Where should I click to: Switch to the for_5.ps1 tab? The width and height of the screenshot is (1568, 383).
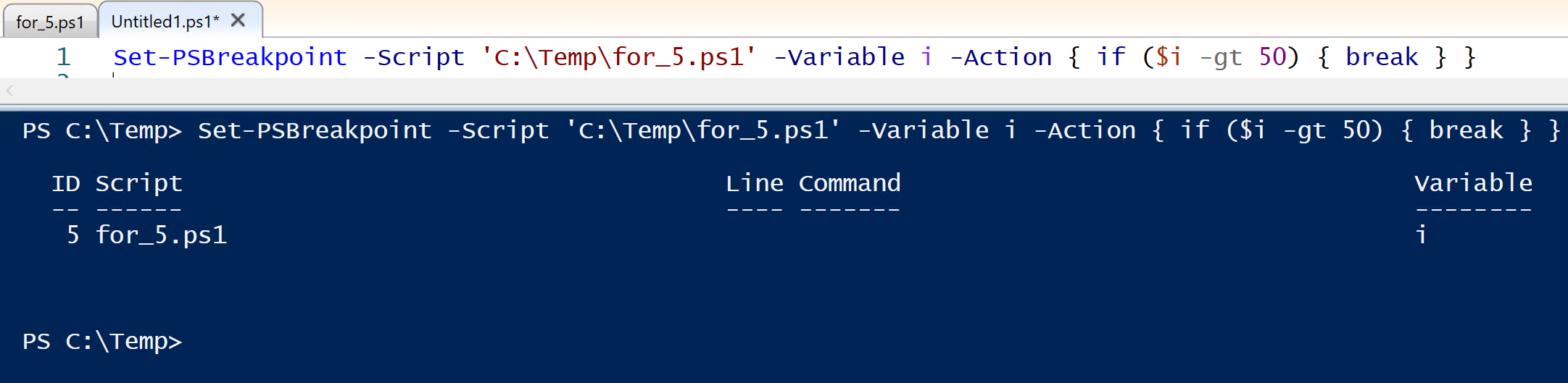coord(49,22)
